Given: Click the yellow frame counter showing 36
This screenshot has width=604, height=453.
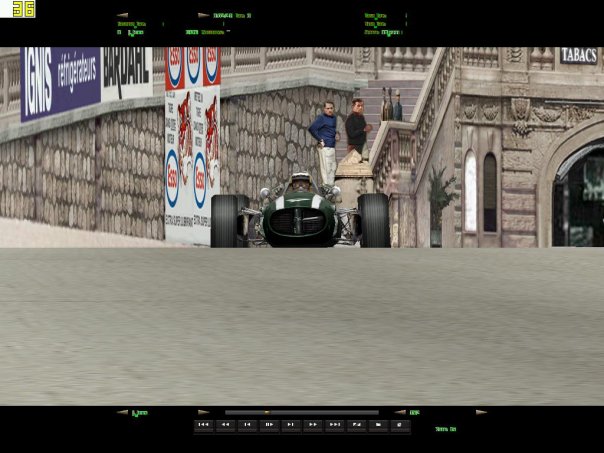Looking at the screenshot, I should 23,9.
